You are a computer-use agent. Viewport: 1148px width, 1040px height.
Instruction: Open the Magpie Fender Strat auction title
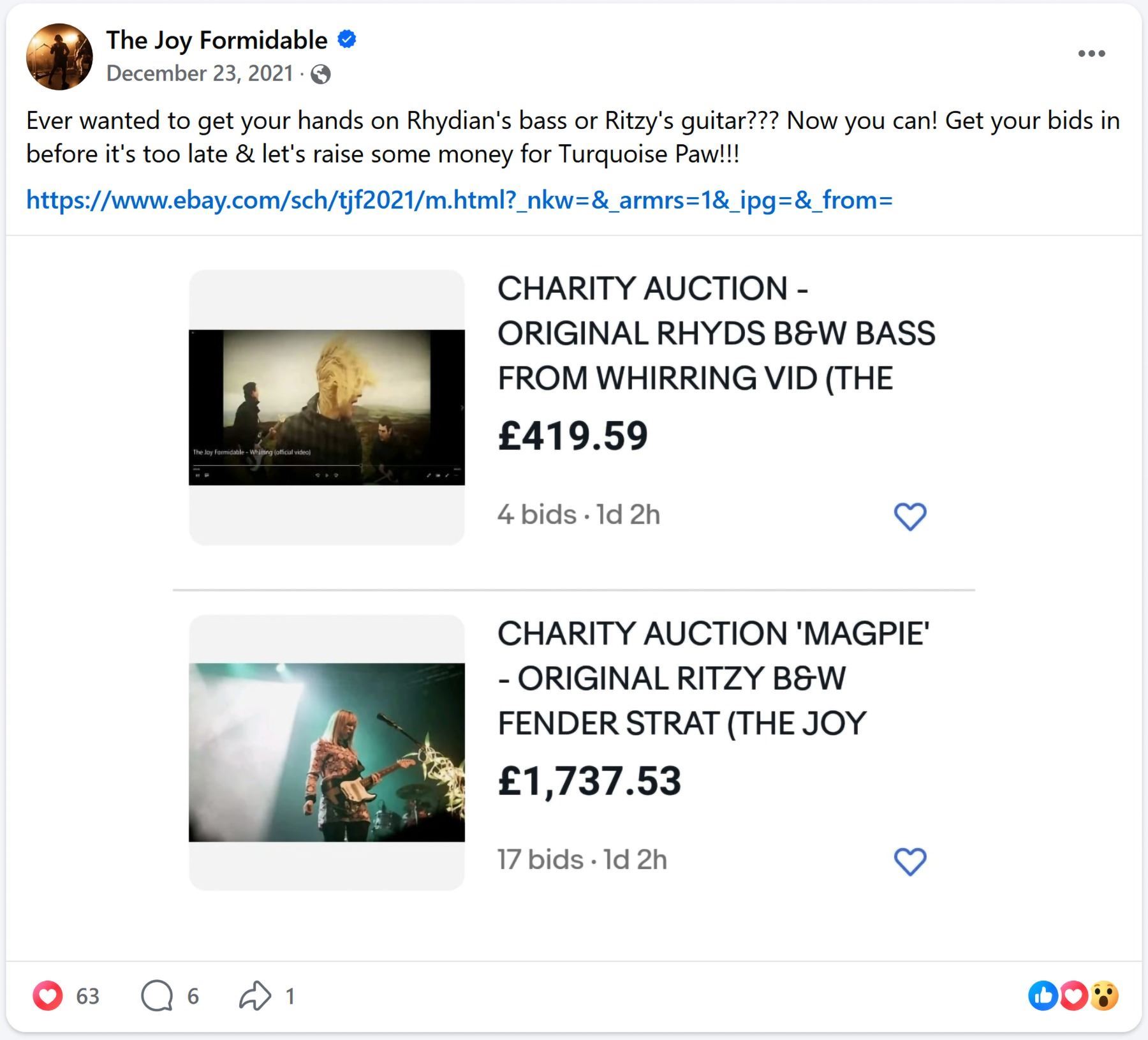[x=713, y=678]
